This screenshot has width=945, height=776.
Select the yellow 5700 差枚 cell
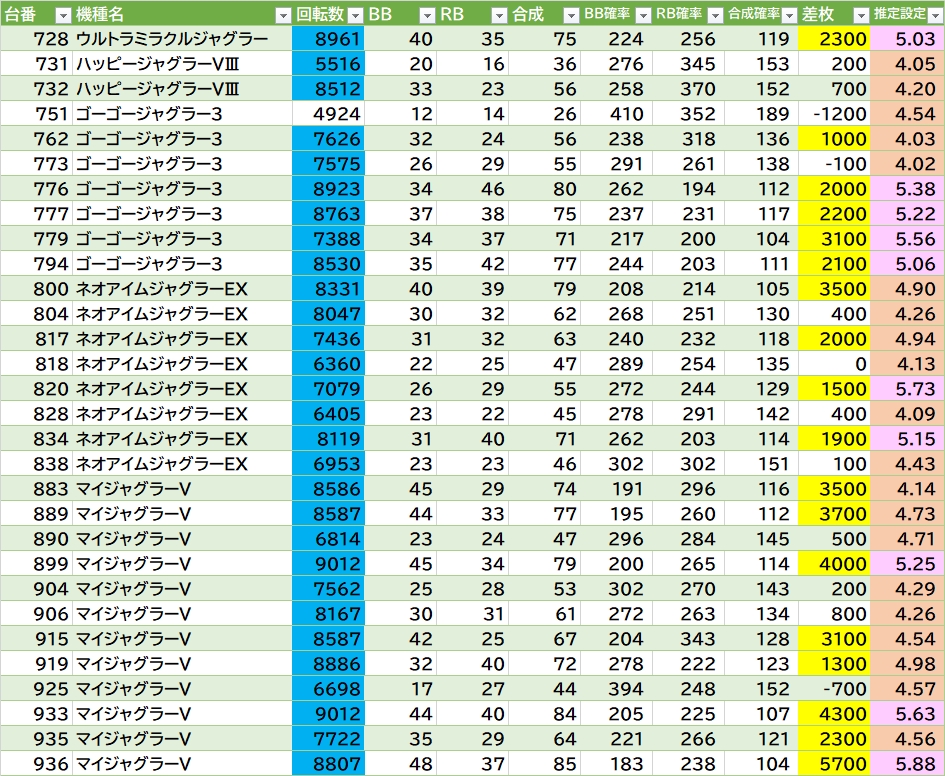click(834, 764)
